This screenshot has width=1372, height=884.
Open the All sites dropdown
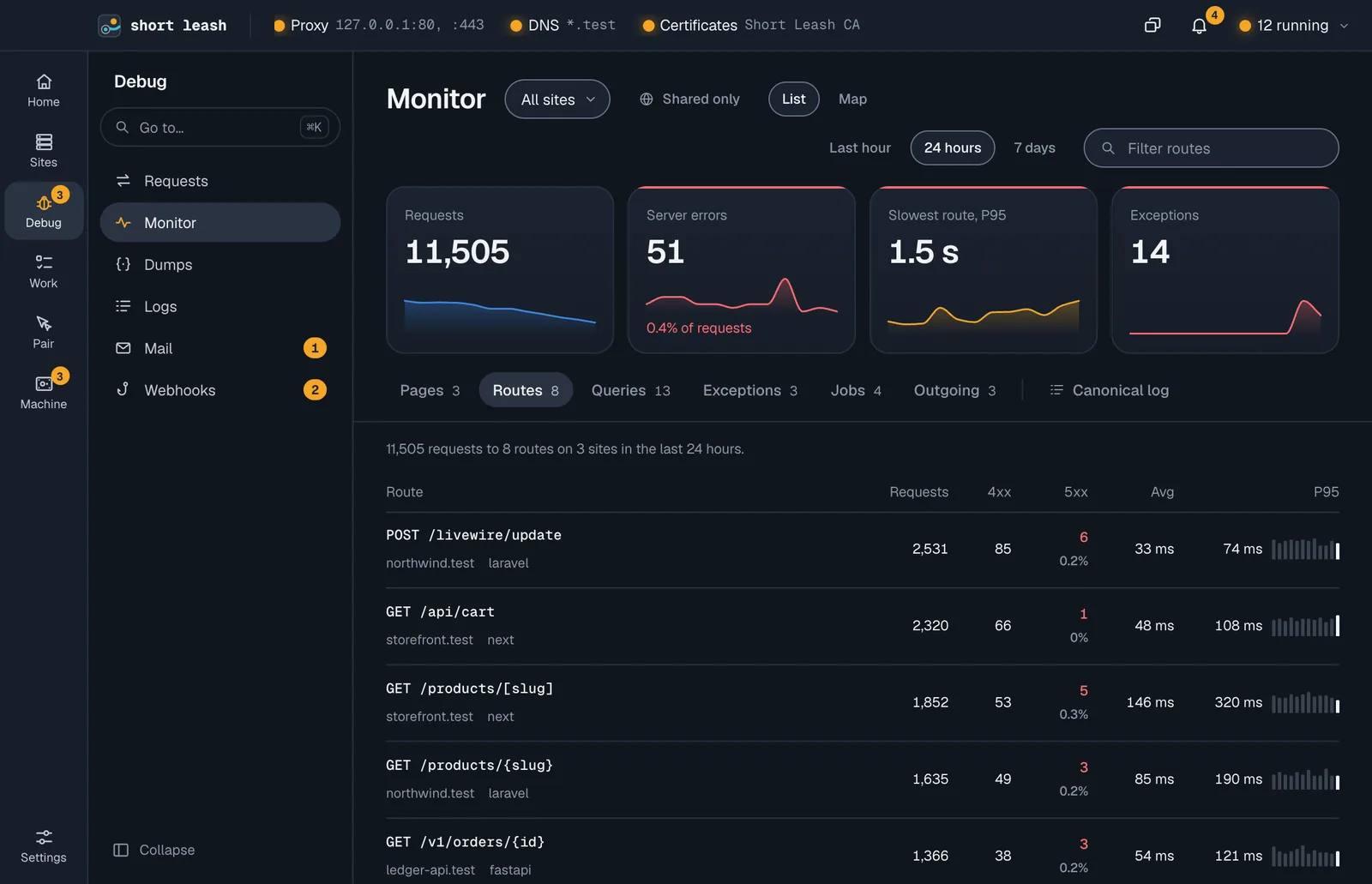point(557,99)
